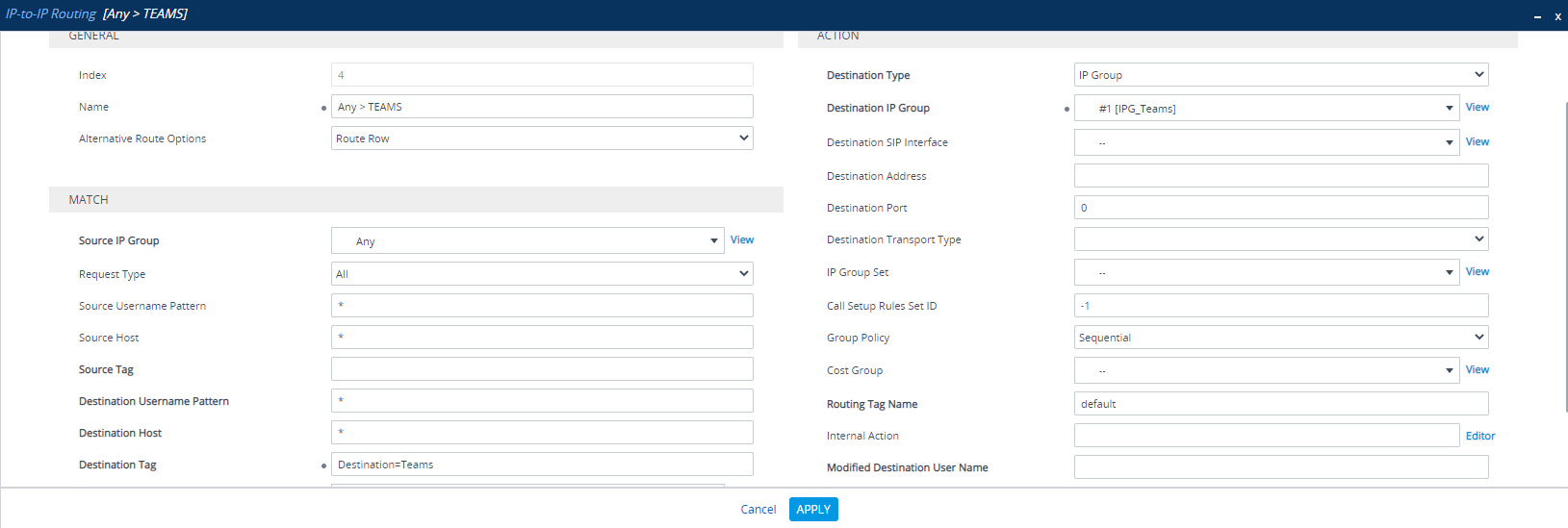Click the Destination Tag input field

tap(541, 465)
